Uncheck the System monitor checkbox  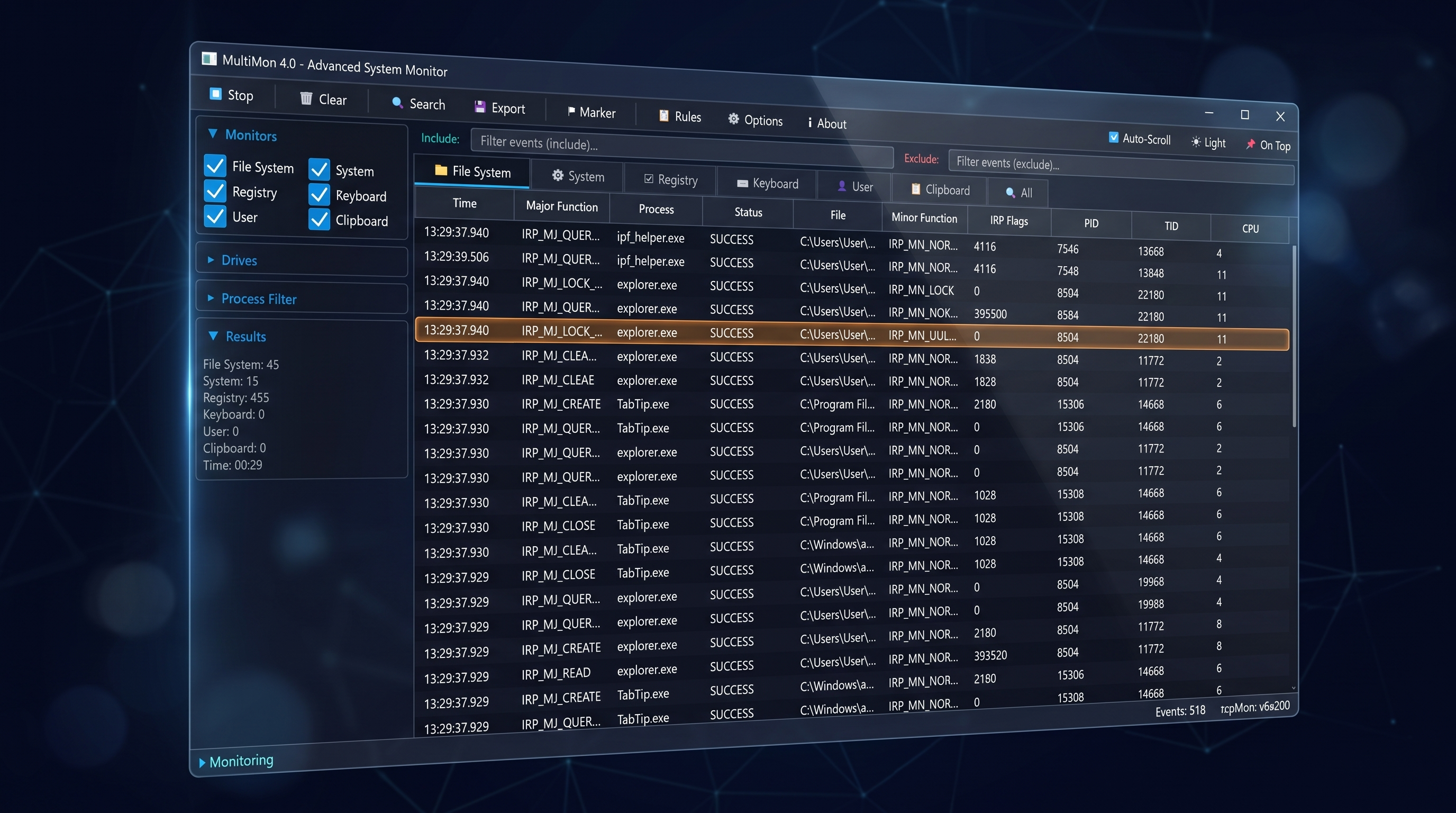coord(320,169)
